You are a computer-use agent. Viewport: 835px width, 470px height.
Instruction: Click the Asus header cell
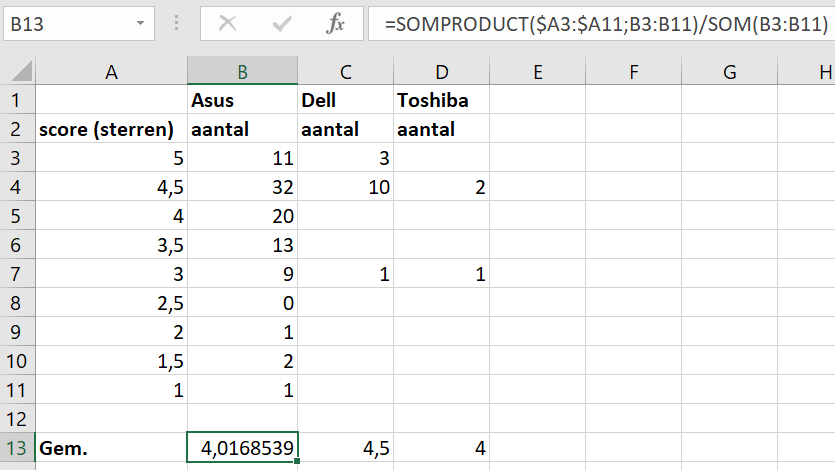[242, 101]
